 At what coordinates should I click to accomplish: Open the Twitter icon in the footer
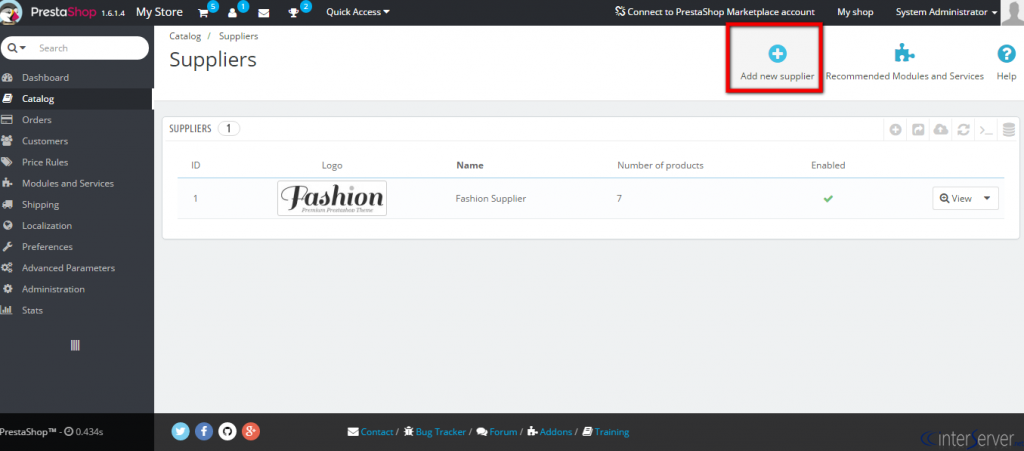[x=181, y=431]
